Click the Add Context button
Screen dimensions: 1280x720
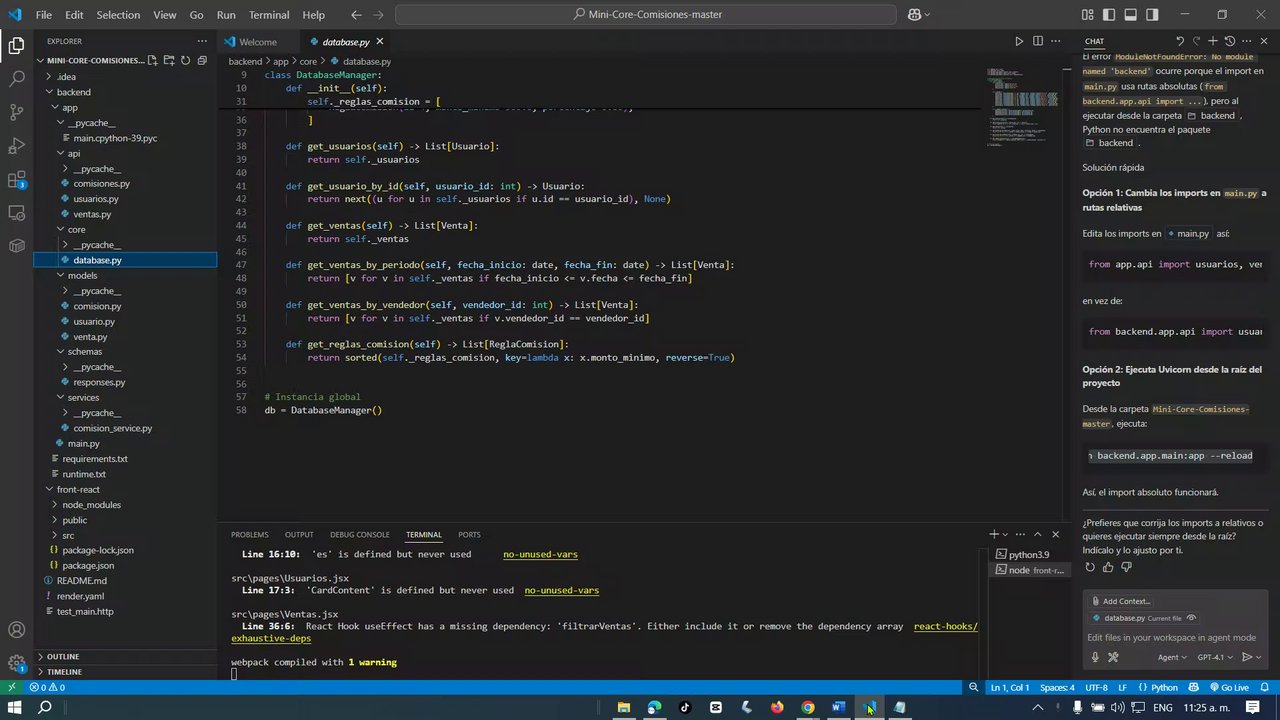1120,601
